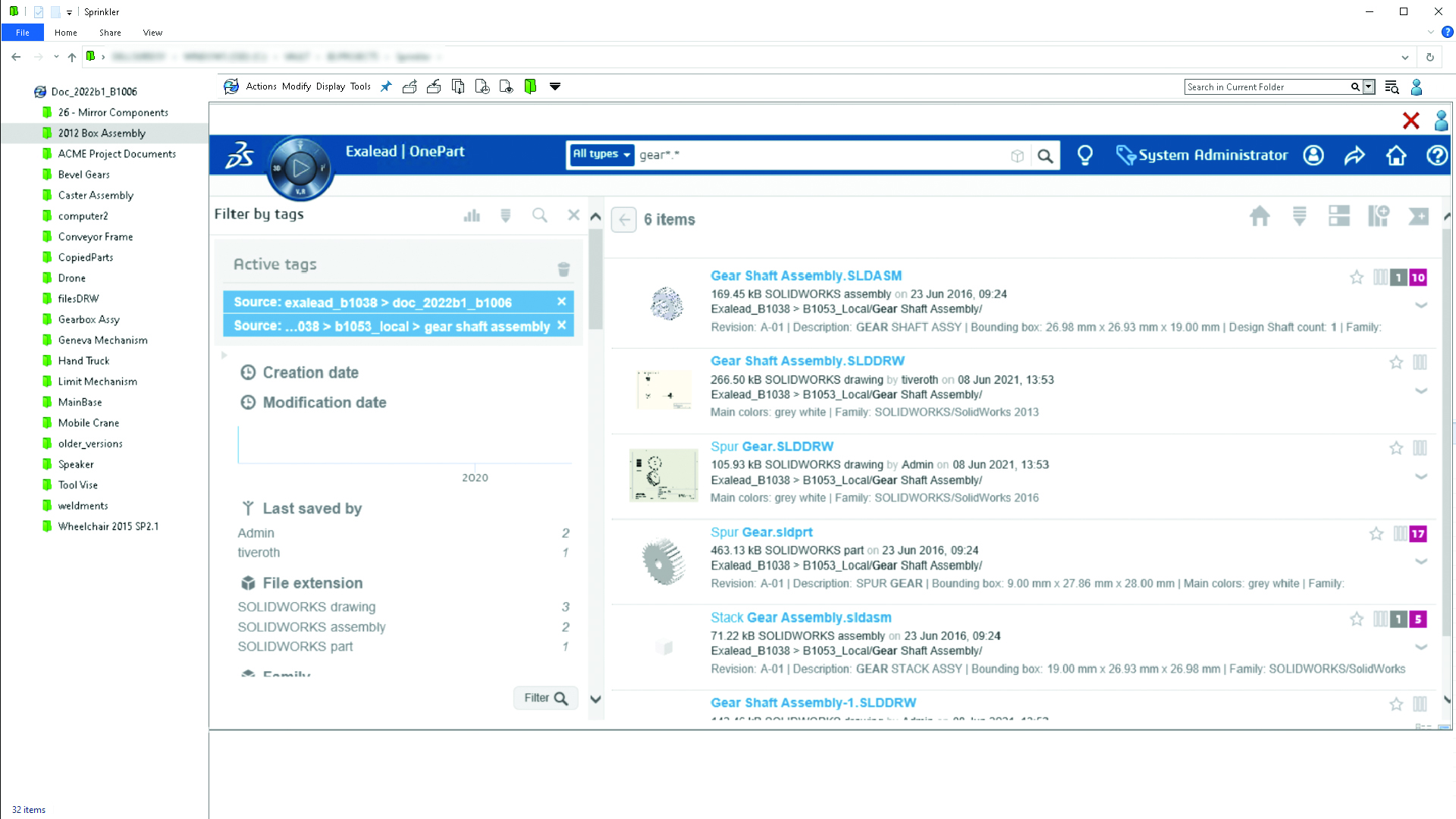The image size is (1456, 819).
Task: Select Gearbox Assy folder in tree
Action: (x=89, y=319)
